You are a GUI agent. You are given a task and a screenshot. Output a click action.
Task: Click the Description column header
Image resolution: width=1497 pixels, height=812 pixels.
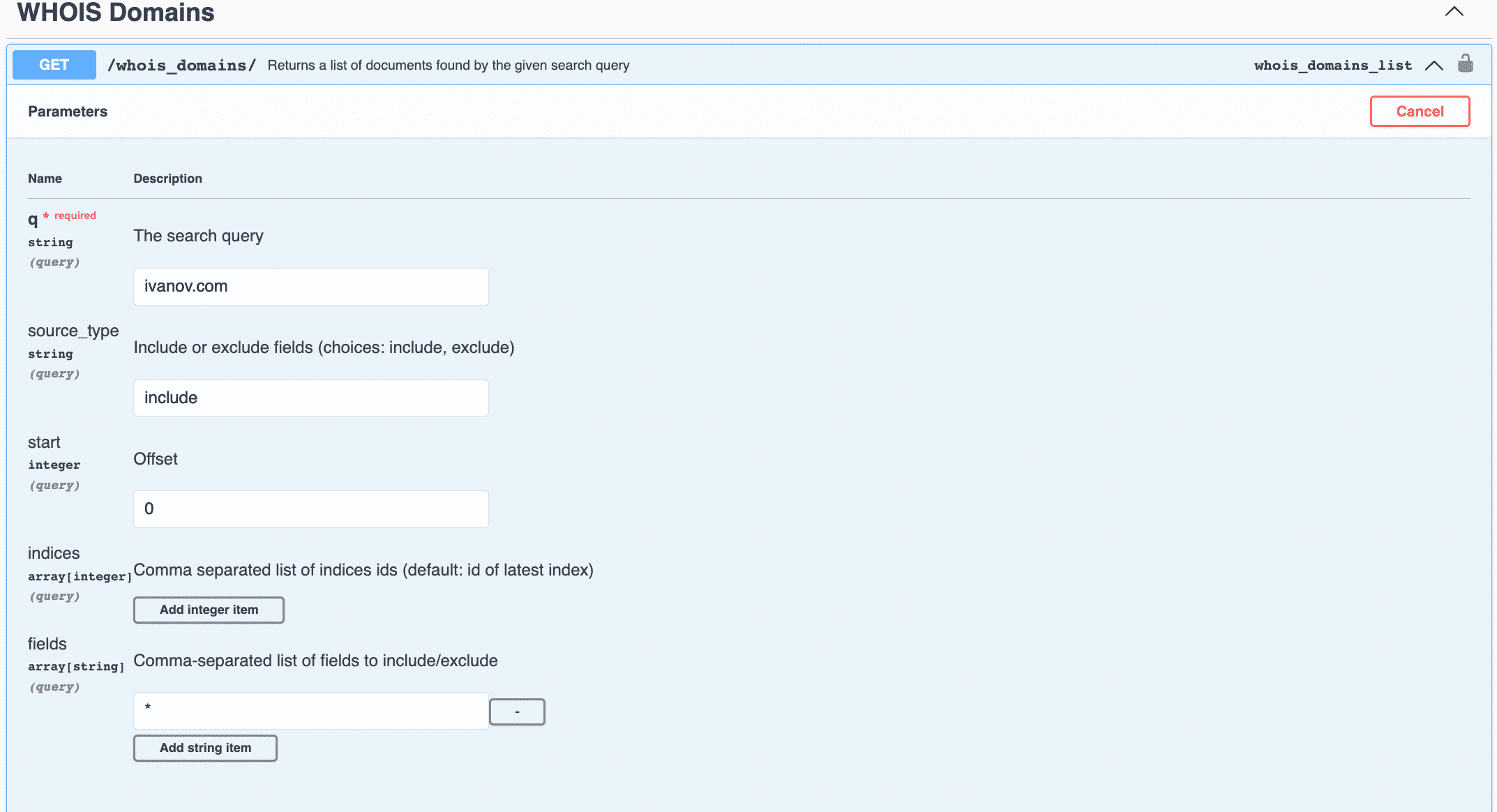click(x=167, y=179)
